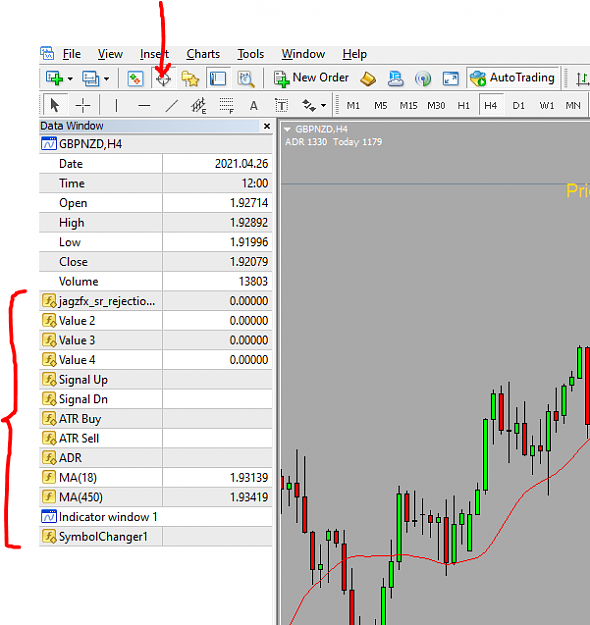590x625 pixels.
Task: Expand the Arrows dropdown arrow
Action: click(323, 106)
